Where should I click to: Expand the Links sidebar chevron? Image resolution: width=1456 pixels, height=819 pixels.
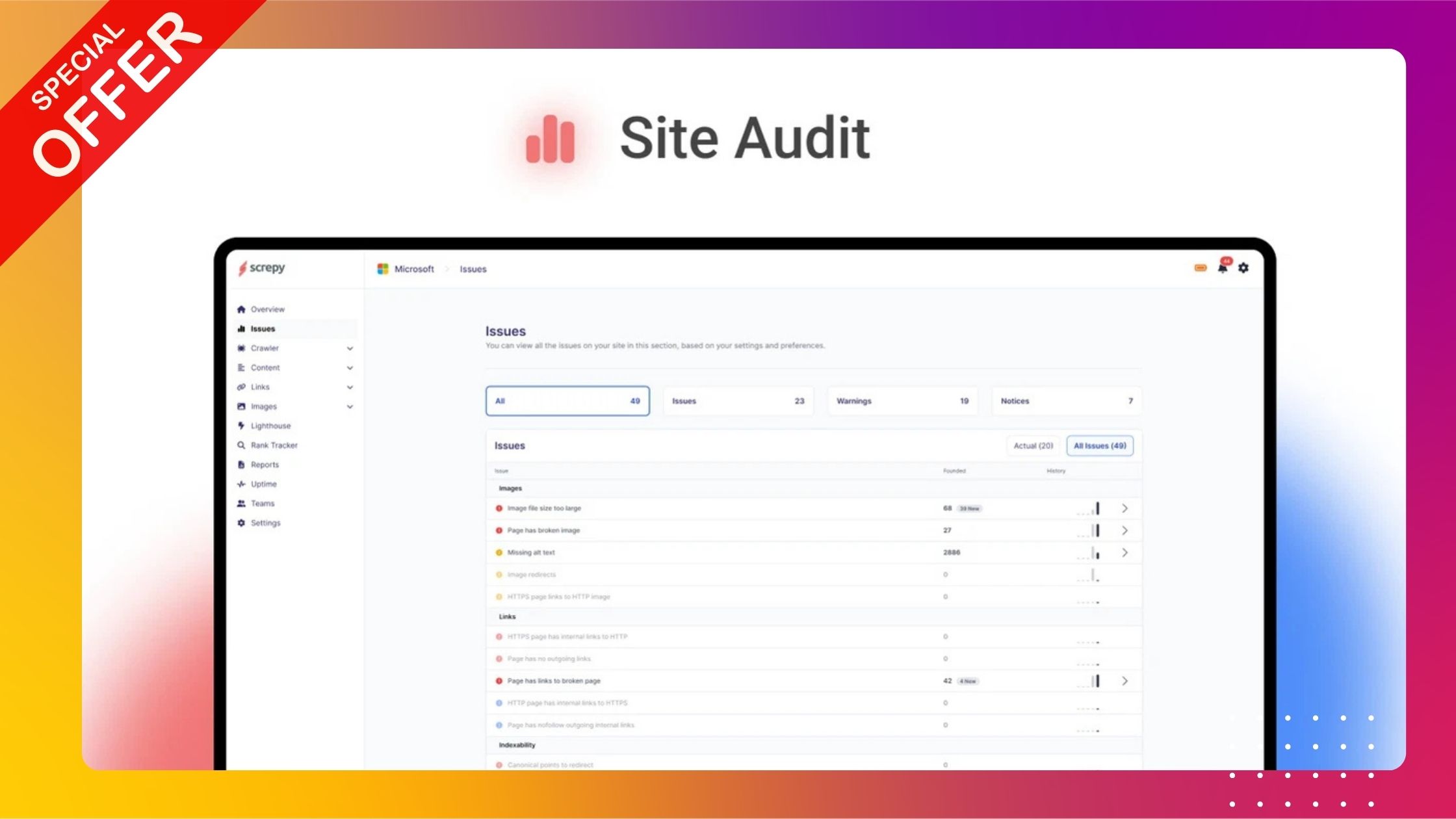(350, 387)
